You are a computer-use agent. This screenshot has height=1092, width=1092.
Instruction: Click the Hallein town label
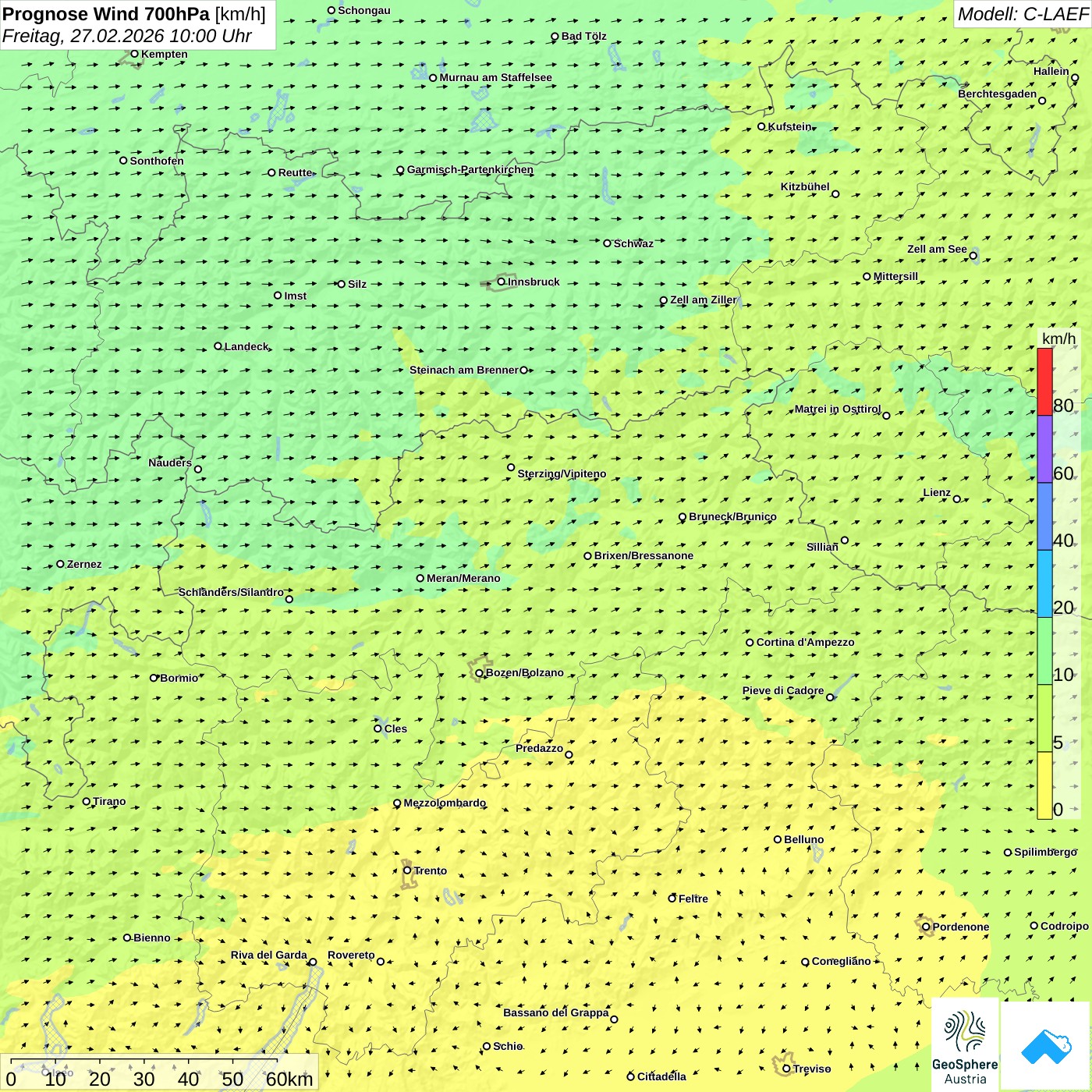[x=1051, y=71]
